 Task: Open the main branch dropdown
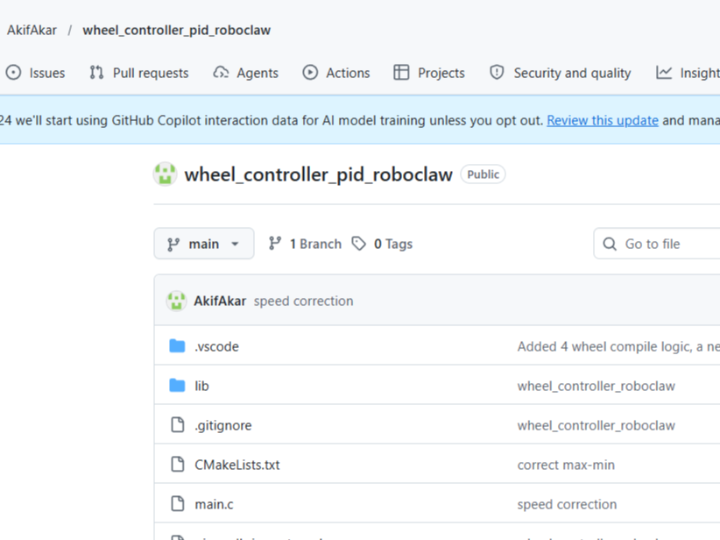pos(204,244)
